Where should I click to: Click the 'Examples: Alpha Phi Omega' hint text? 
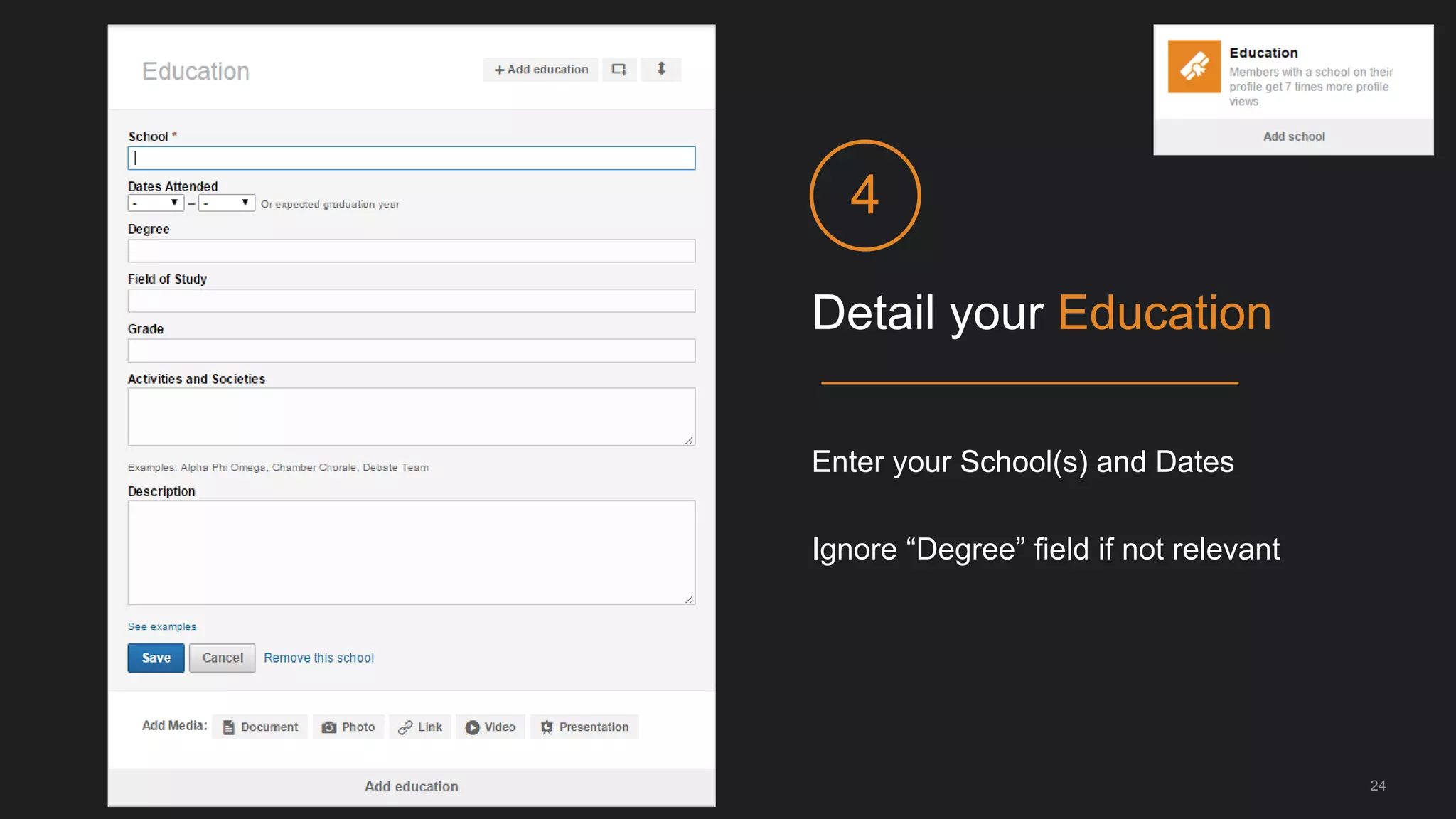[x=278, y=467]
